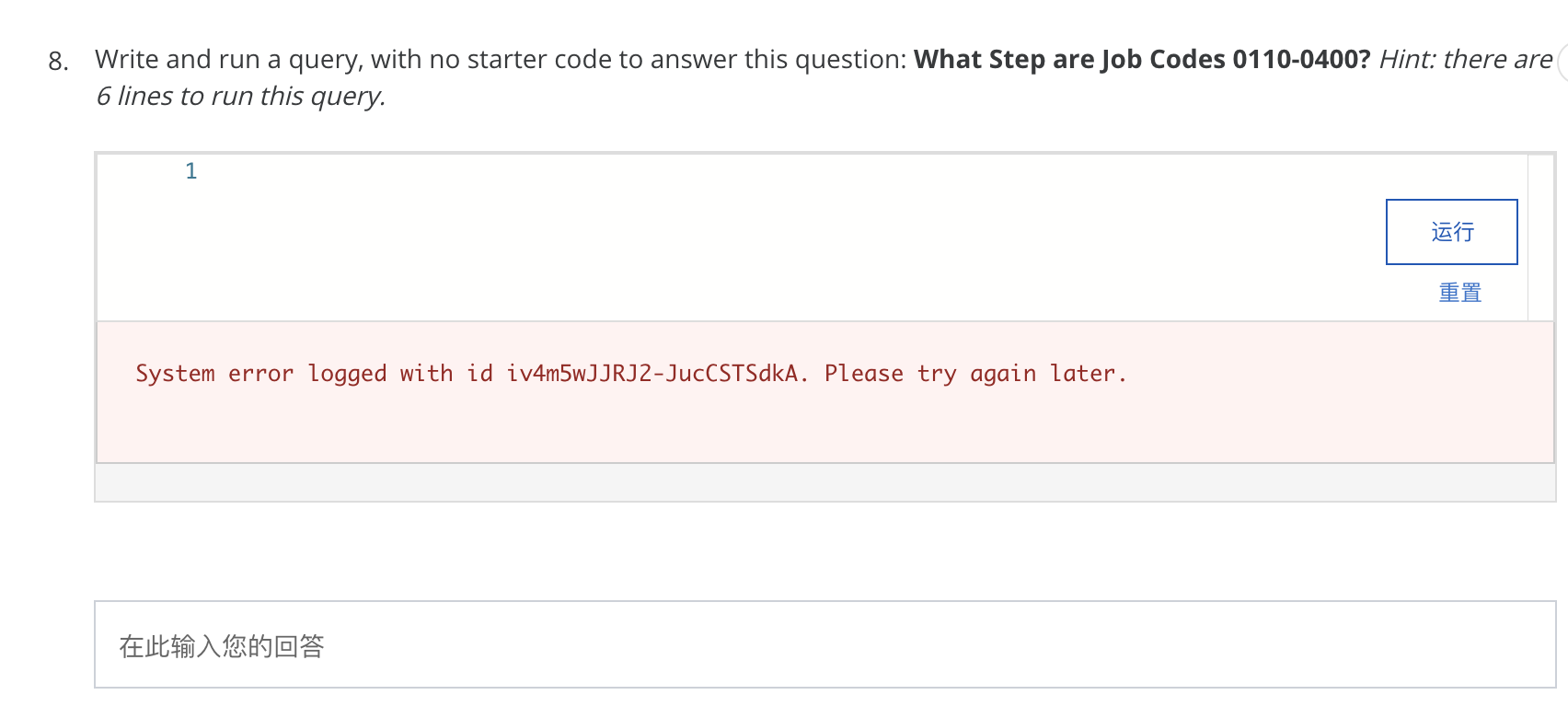Click the 重置 link to reset the editor

[x=1458, y=291]
